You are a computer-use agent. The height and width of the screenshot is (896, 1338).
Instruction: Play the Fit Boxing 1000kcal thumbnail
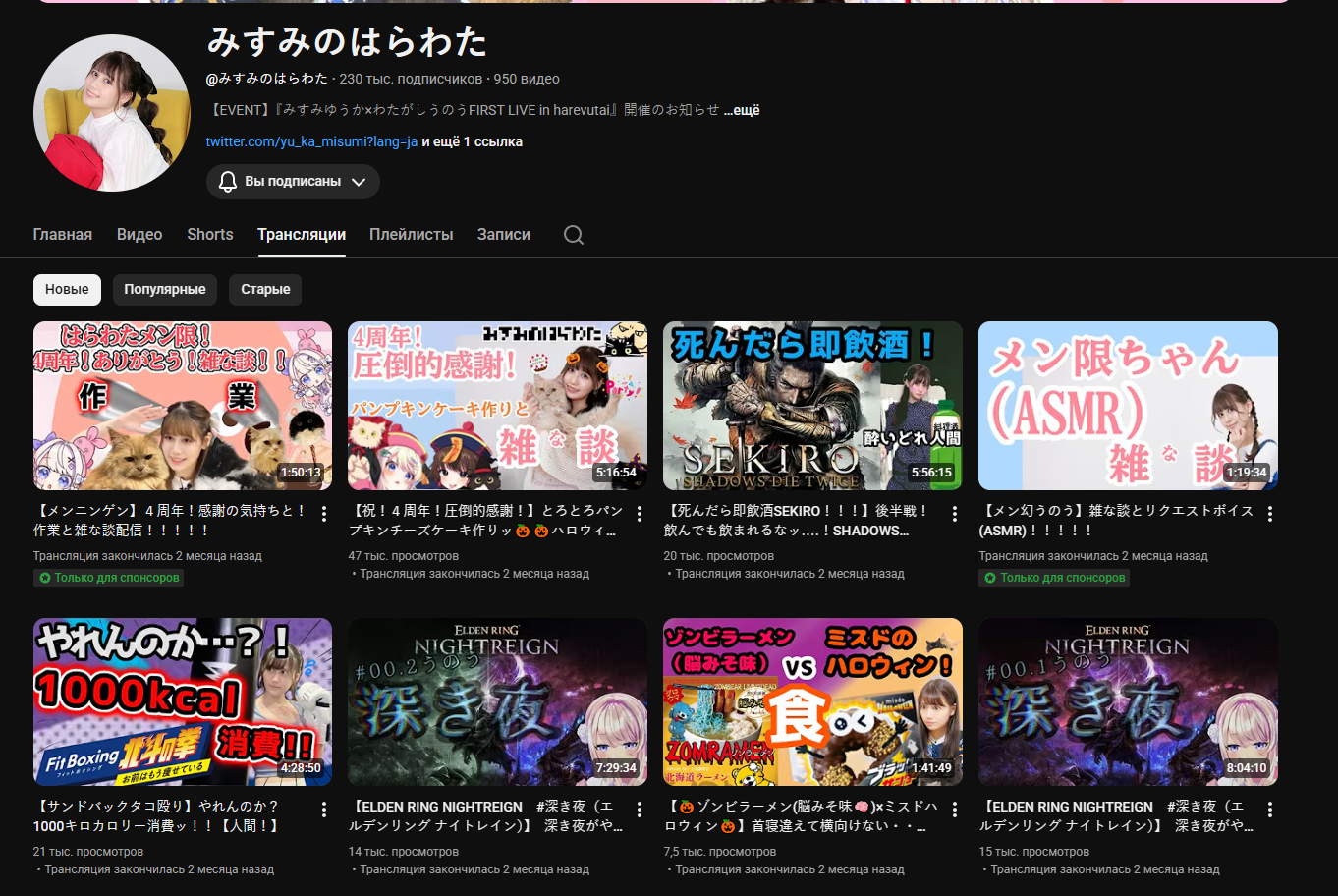[x=183, y=701]
